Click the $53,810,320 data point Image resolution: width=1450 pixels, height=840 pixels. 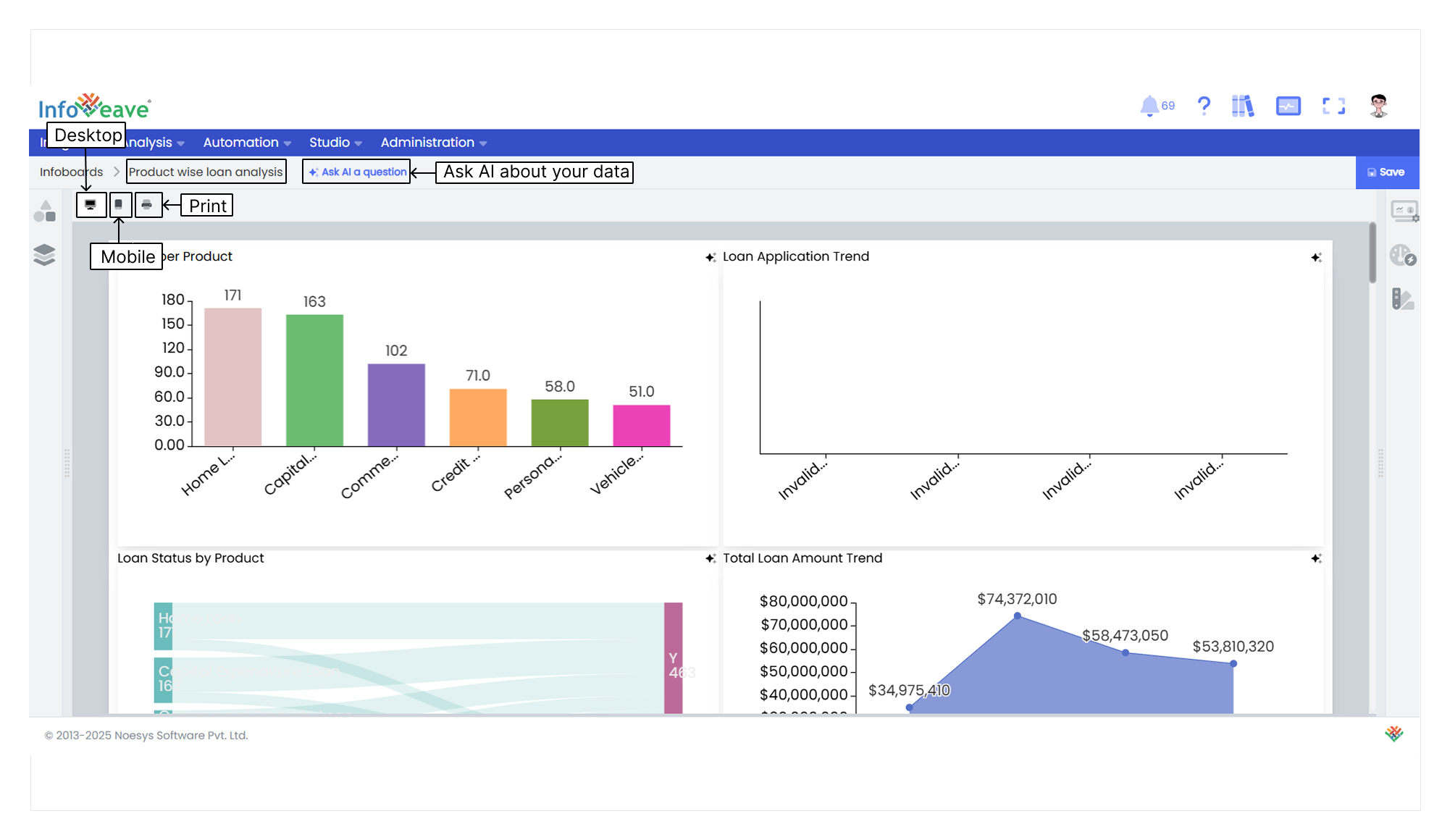[1233, 663]
